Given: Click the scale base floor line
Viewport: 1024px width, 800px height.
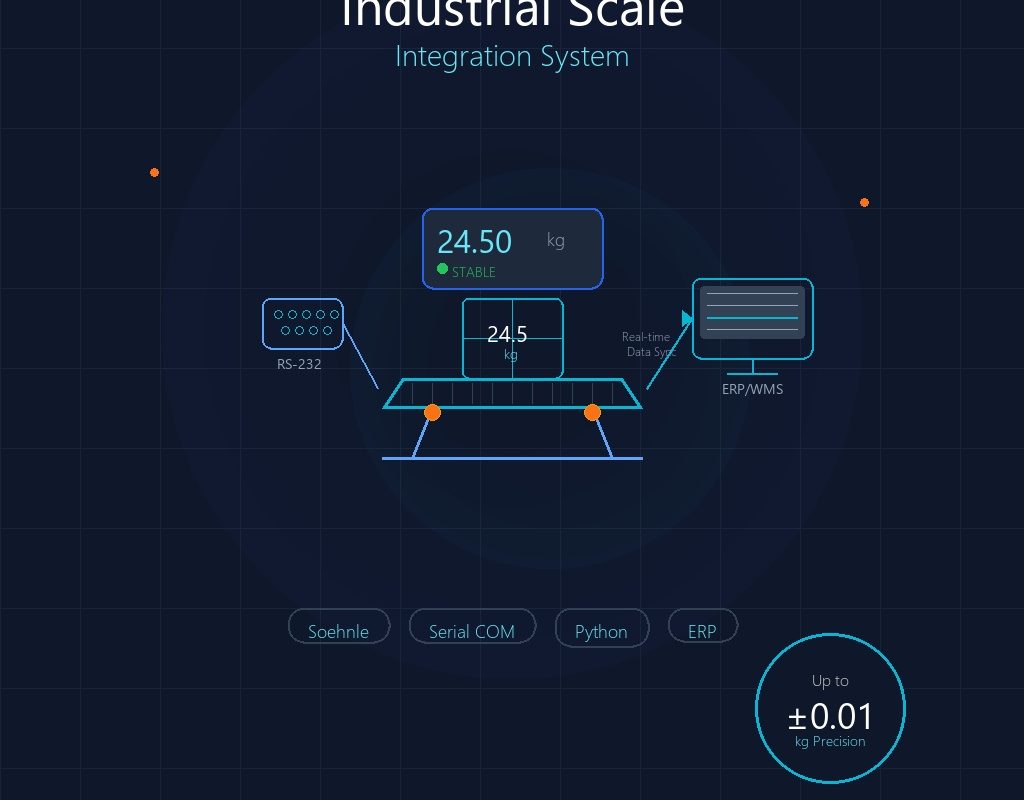Looking at the screenshot, I should coord(512,458).
